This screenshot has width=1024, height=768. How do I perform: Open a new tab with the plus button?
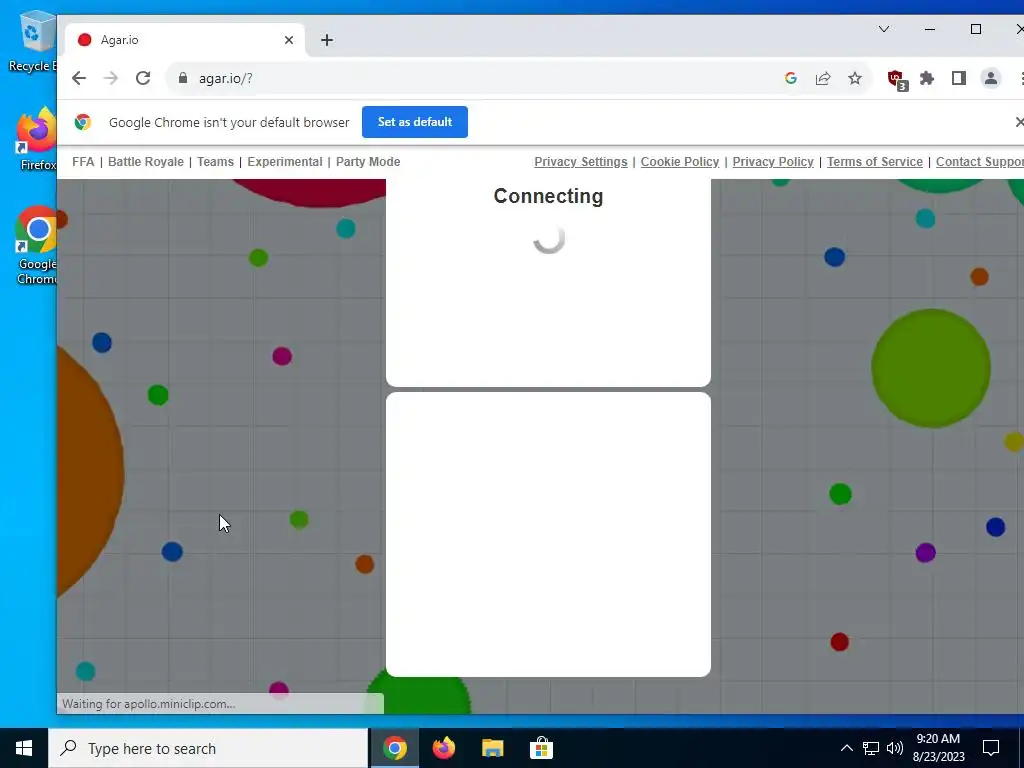pos(327,40)
